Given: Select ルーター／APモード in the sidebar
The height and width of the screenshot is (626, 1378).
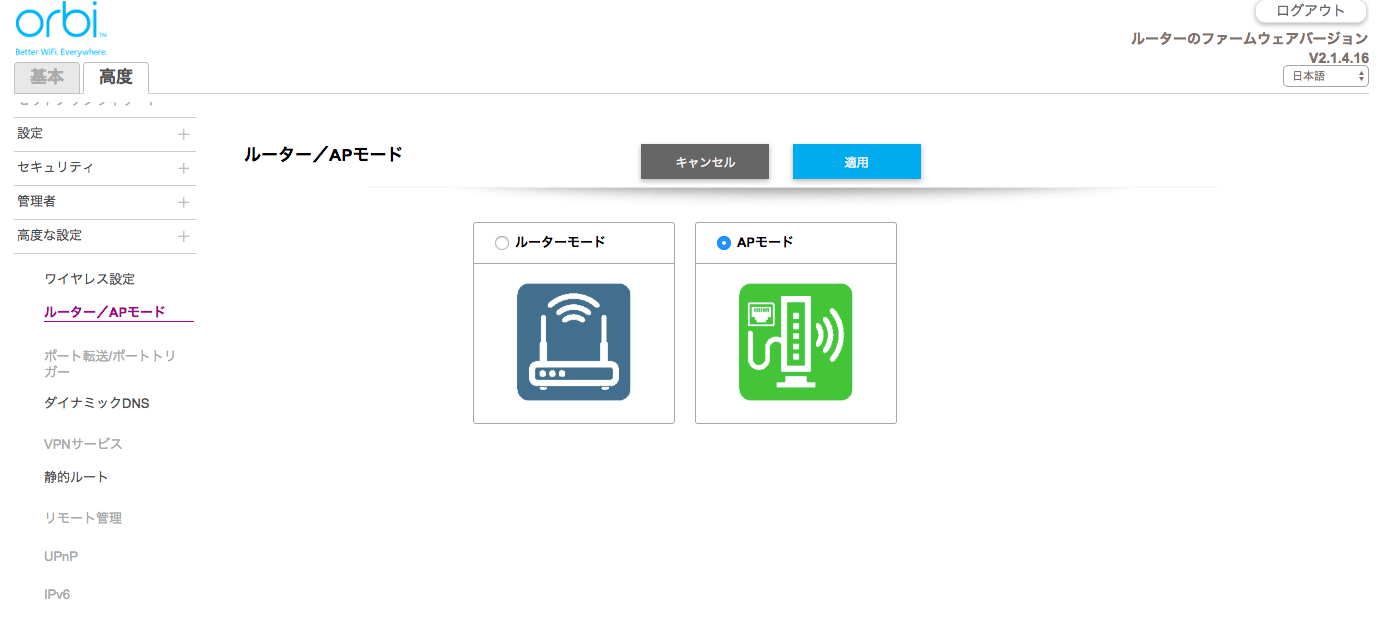Looking at the screenshot, I should [105, 312].
